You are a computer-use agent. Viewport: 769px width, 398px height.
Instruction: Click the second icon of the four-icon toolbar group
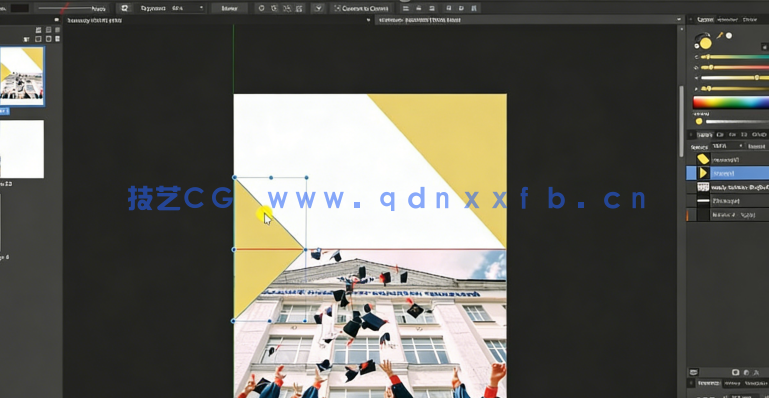point(274,8)
